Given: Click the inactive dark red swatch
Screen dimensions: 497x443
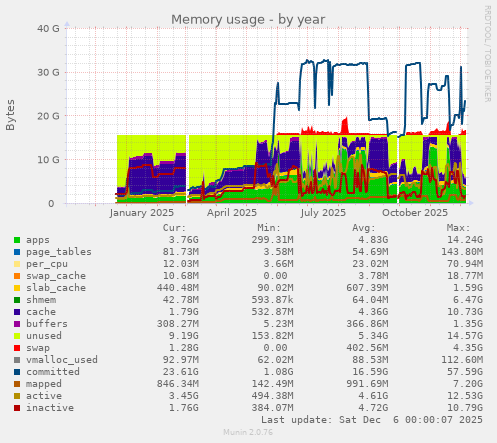Looking at the screenshot, I should click(17, 408).
